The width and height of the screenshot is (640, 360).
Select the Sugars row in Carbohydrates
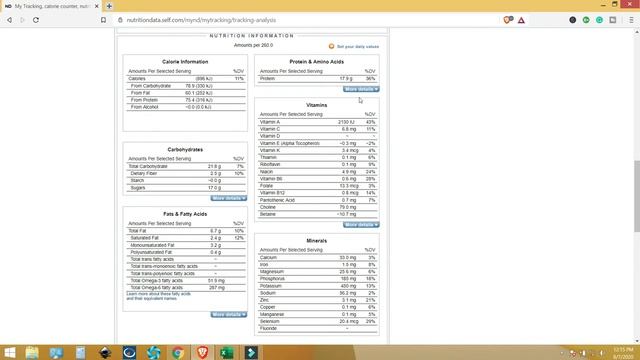click(186, 188)
